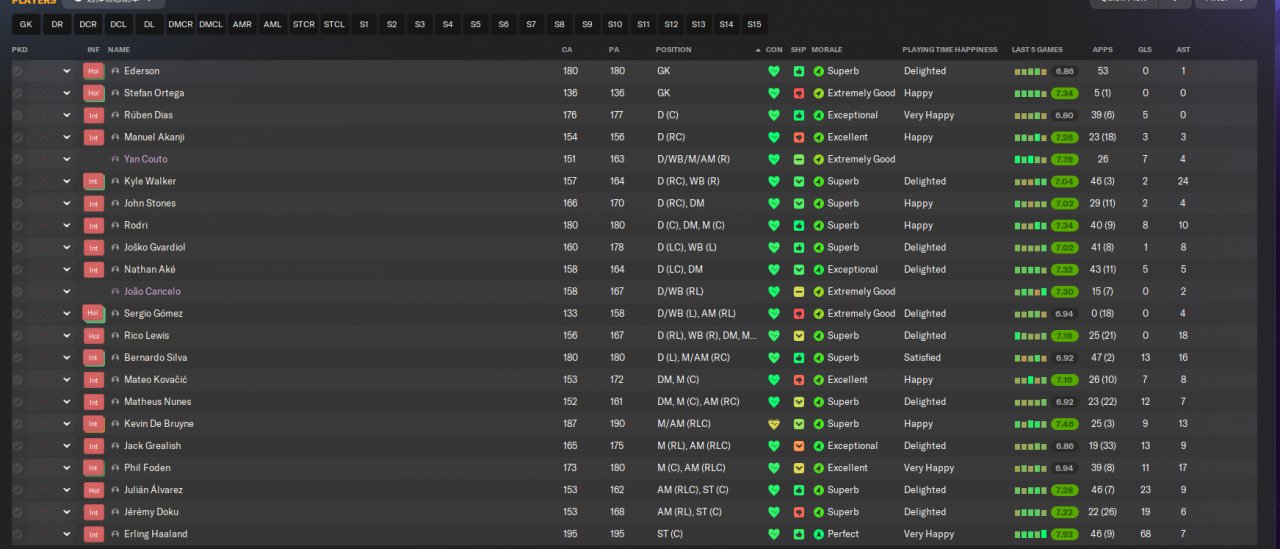Click Mateo Kovačić's red match sharpness icon
This screenshot has width=1280, height=549.
(798, 380)
